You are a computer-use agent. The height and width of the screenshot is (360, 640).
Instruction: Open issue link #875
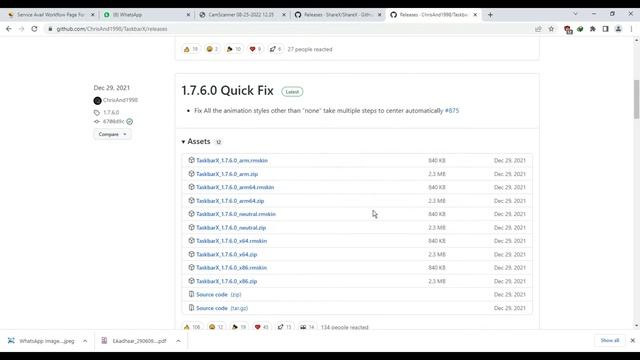click(452, 111)
